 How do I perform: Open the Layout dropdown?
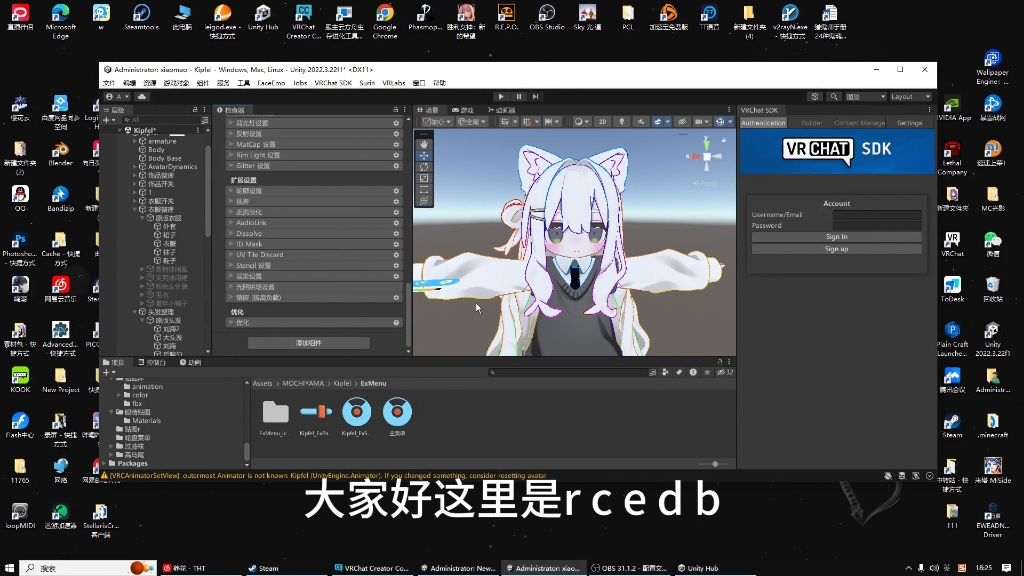(910, 97)
